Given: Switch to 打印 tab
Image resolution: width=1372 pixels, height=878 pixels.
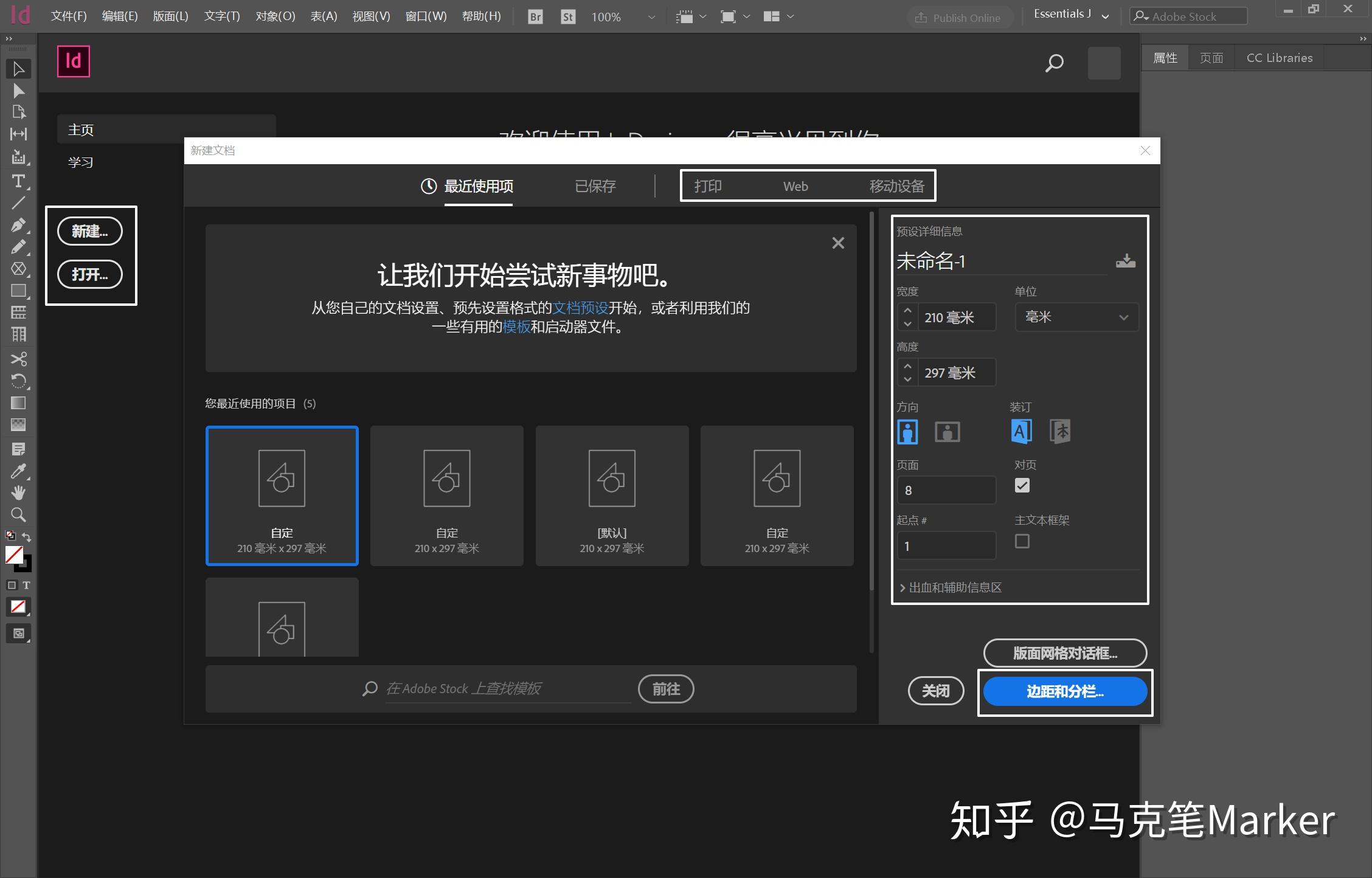Looking at the screenshot, I should tap(710, 185).
